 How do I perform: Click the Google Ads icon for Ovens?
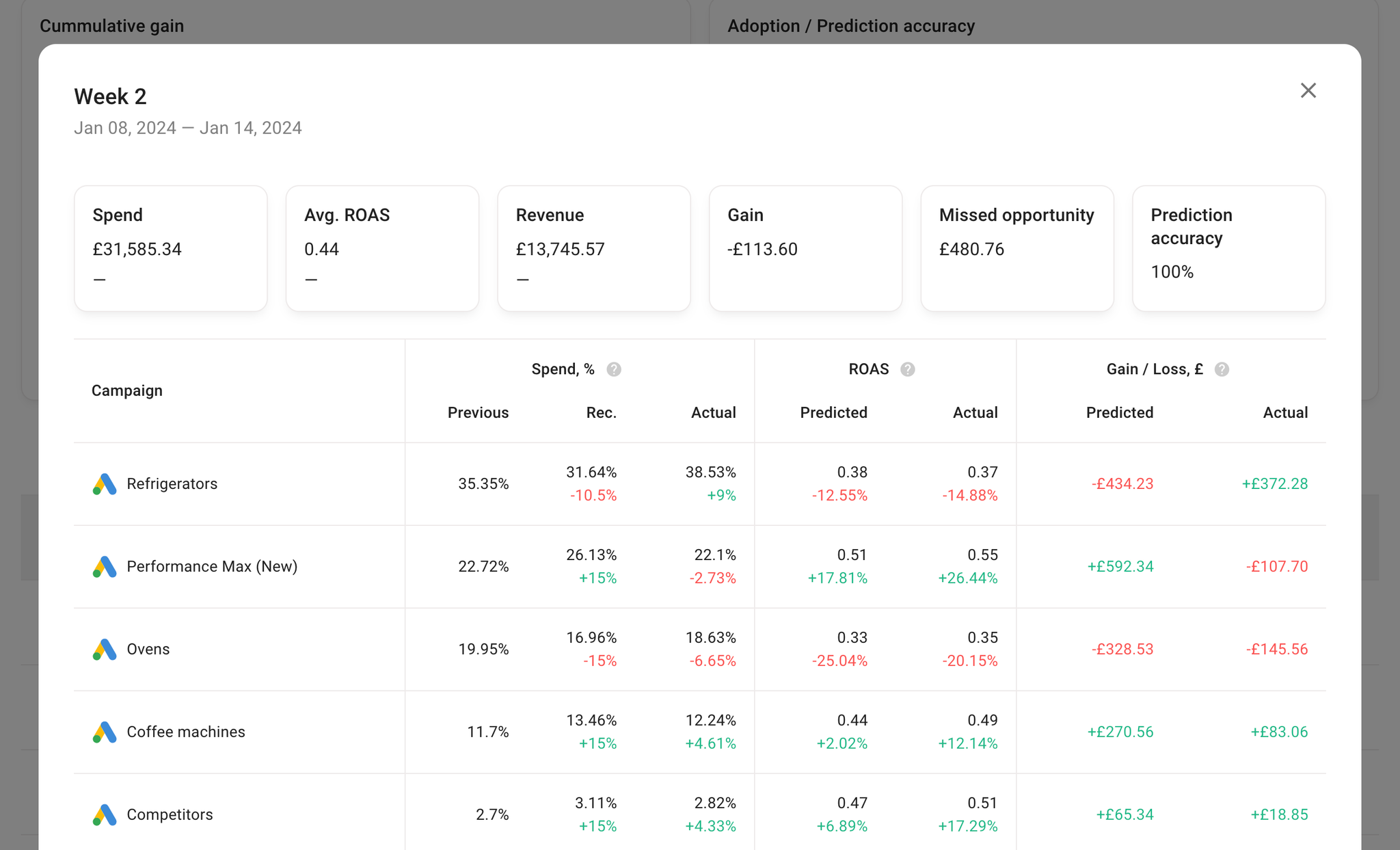pyautogui.click(x=105, y=650)
